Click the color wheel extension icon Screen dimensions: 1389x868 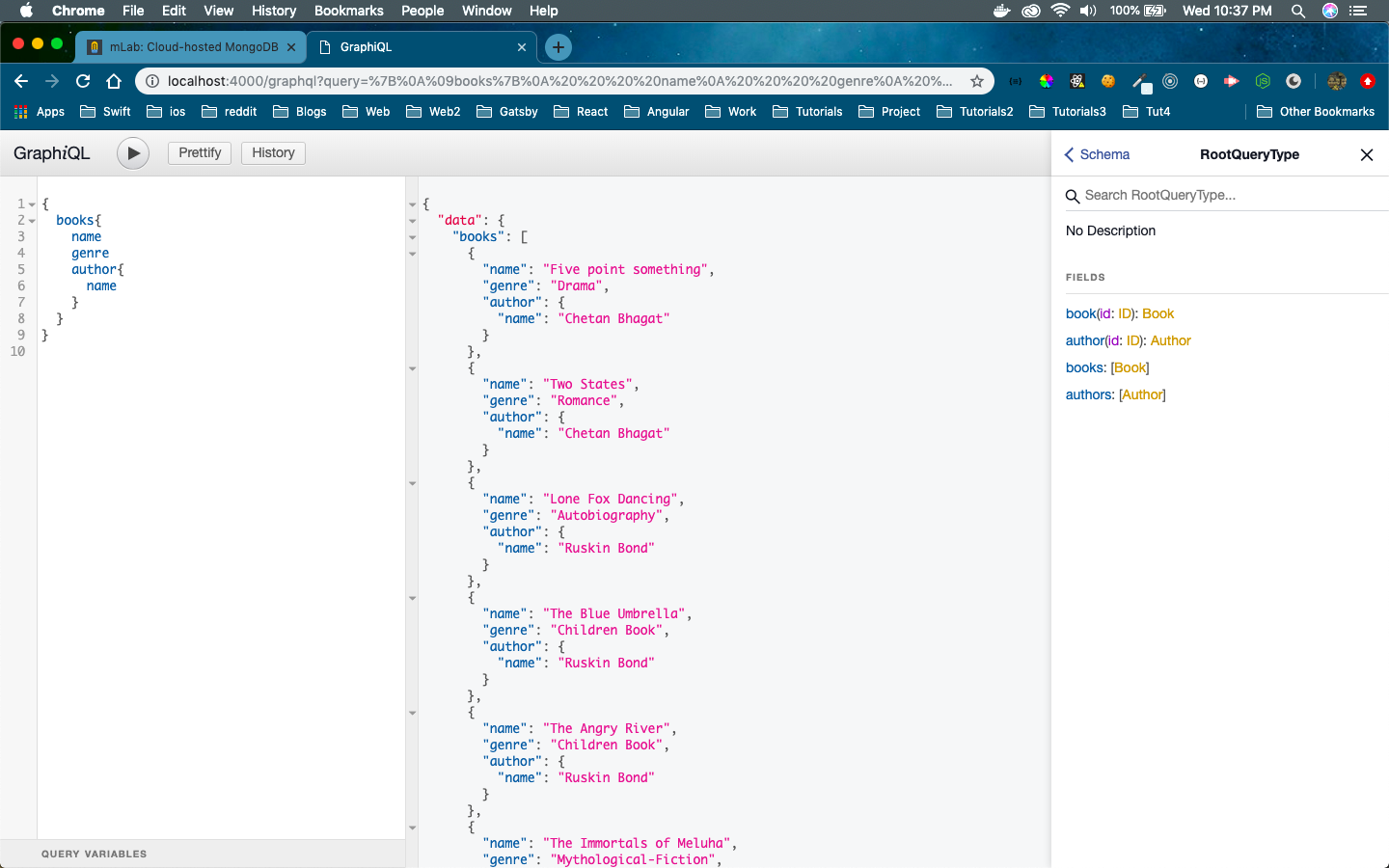pos(1046,81)
